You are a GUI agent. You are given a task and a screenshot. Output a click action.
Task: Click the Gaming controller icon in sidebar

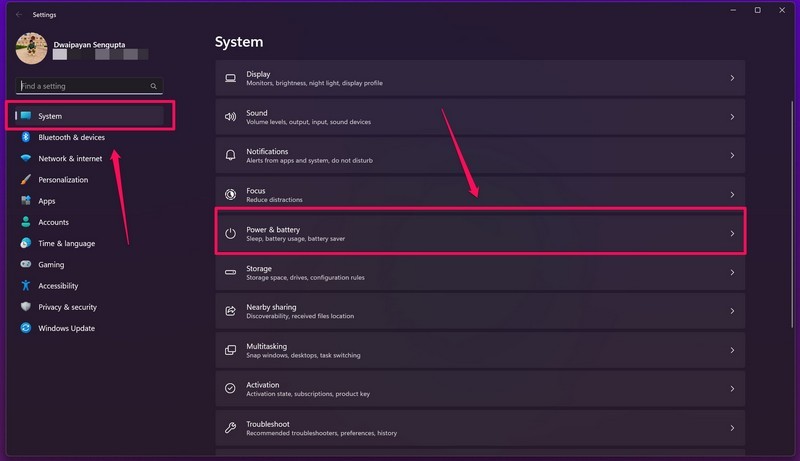[x=26, y=265]
